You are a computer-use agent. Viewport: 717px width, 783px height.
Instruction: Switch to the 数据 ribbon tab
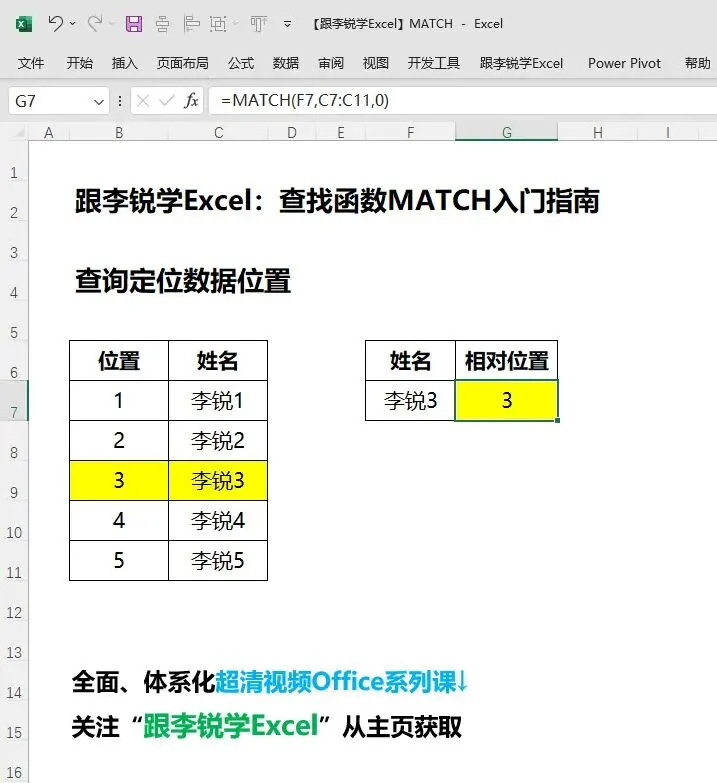(286, 63)
